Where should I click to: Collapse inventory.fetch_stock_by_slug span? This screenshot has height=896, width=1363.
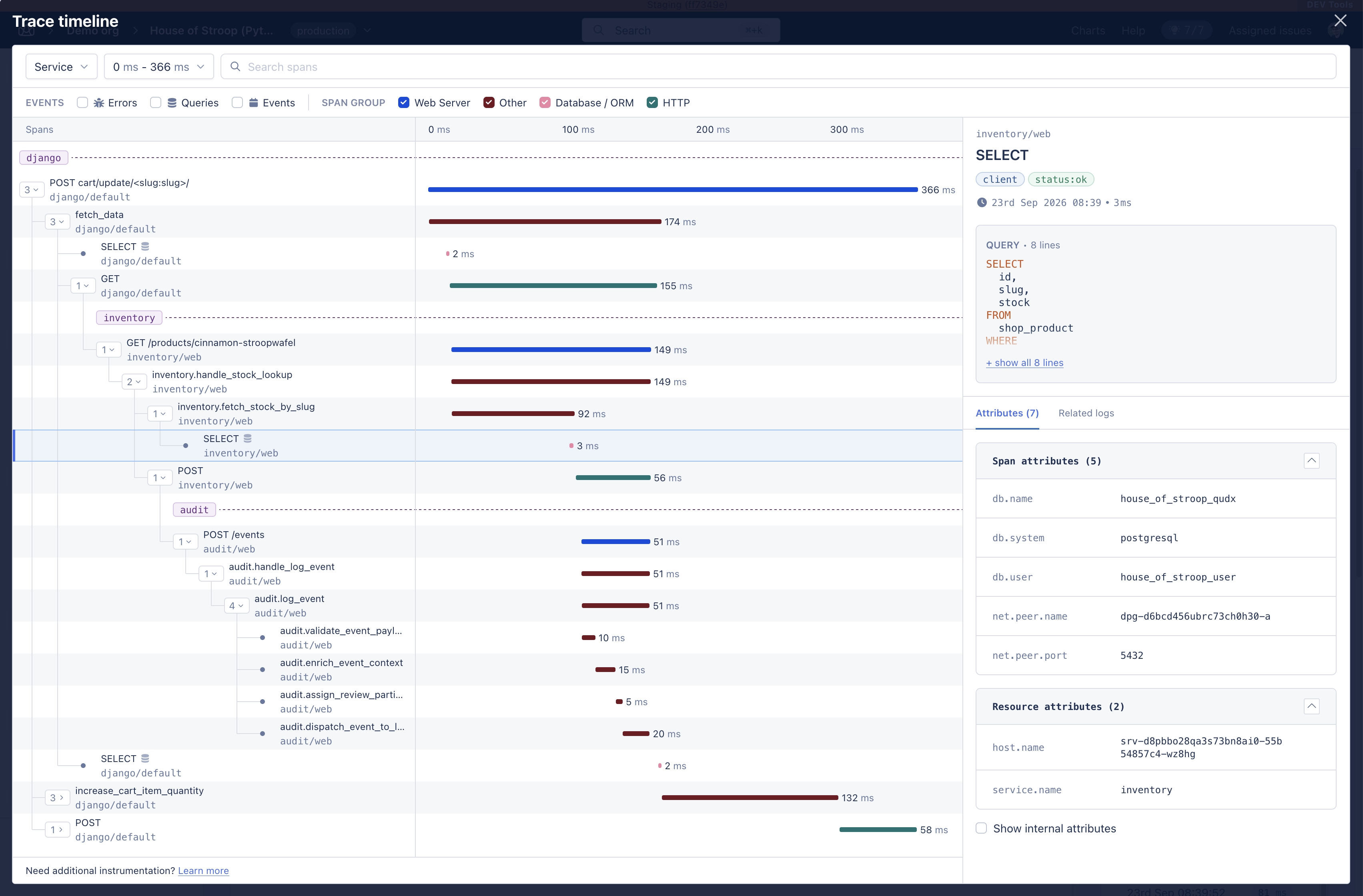(160, 414)
